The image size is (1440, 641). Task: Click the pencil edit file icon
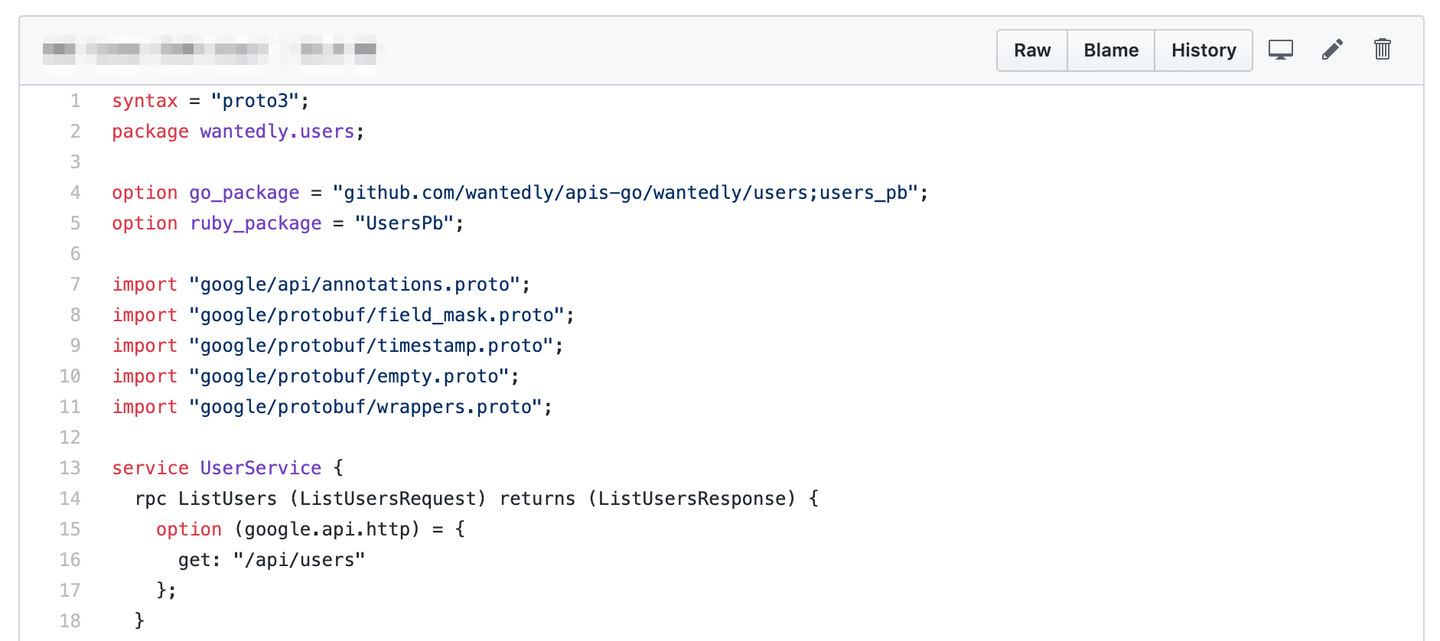point(1332,50)
